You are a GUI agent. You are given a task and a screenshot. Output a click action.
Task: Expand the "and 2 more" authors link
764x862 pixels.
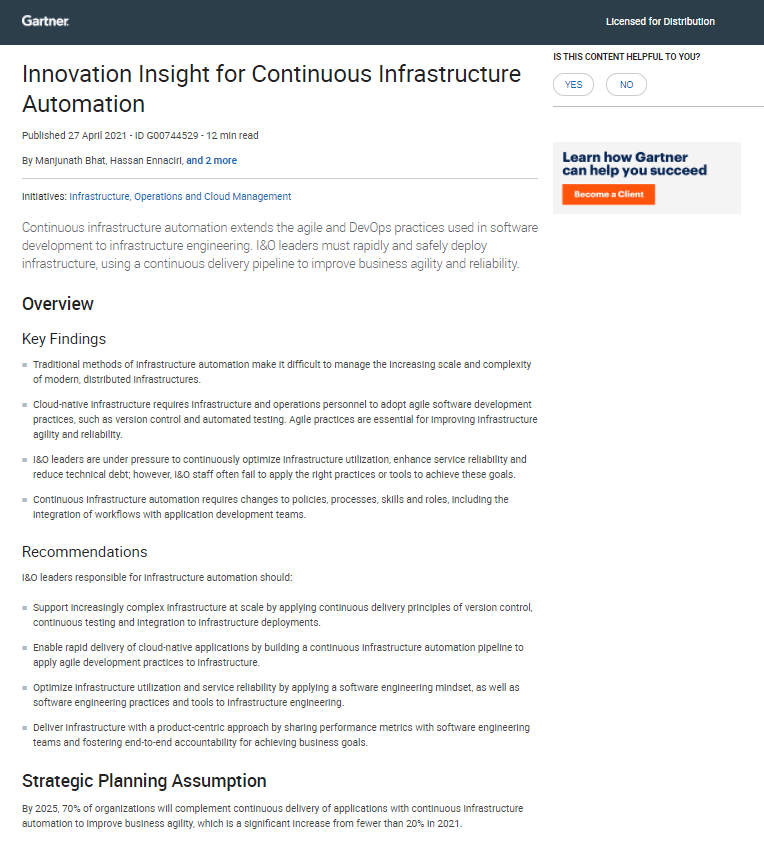(211, 160)
